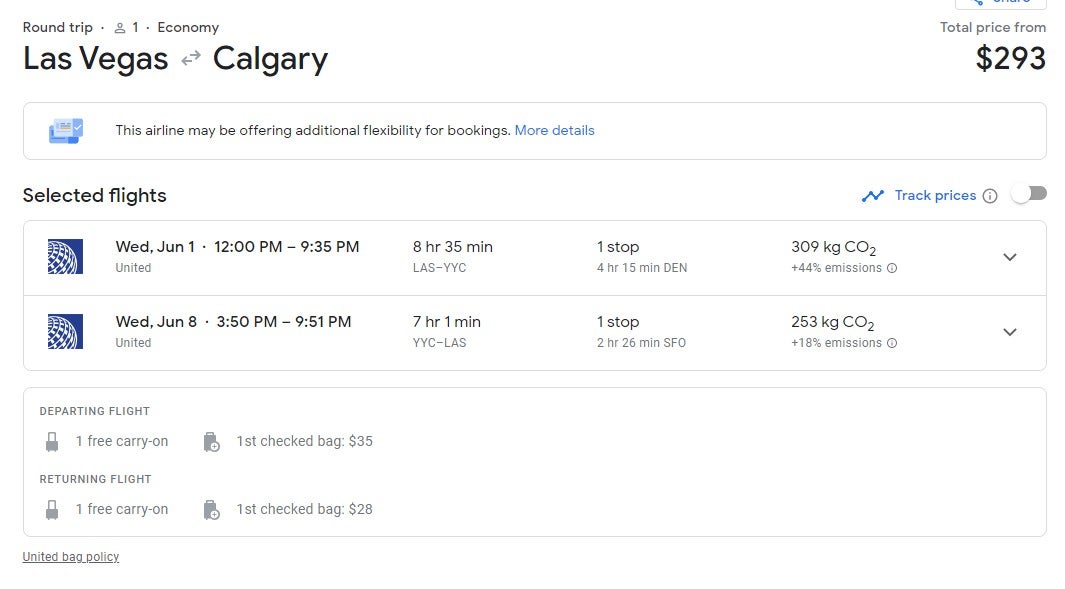Click the round-trip swap arrows icon
Viewport: 1065px width, 589px height.
tap(191, 58)
